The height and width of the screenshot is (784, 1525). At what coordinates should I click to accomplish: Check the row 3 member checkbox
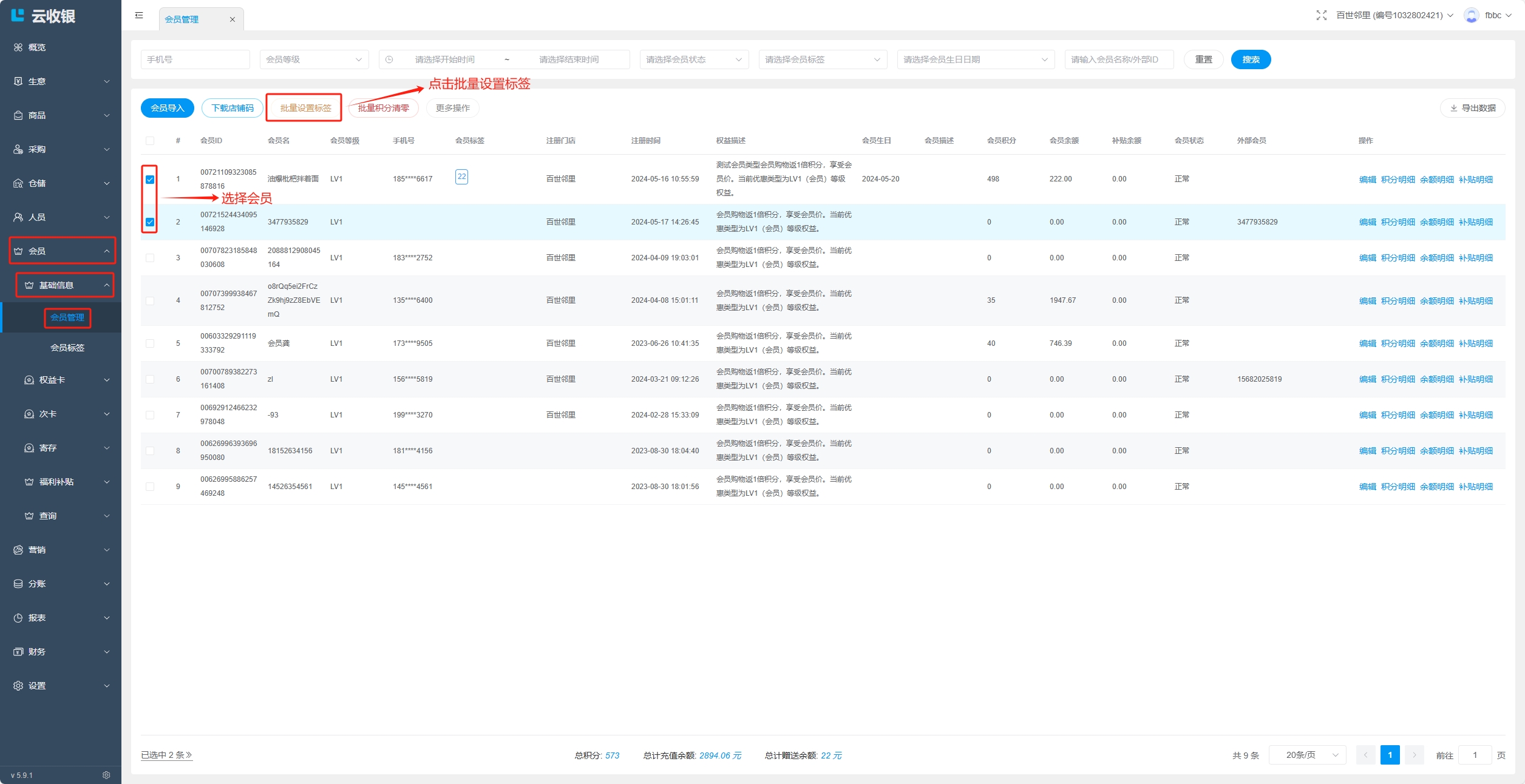pos(150,258)
